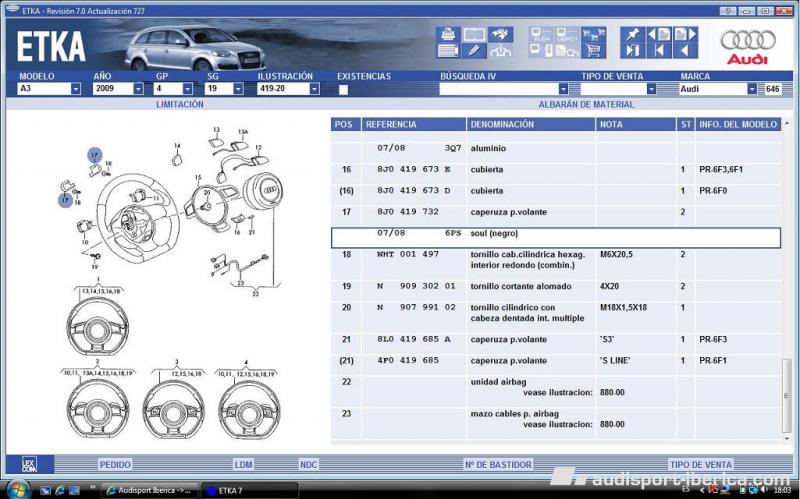This screenshot has width=800, height=499.
Task: Click the greyed computer icon next to ELSA
Action: tap(567, 34)
